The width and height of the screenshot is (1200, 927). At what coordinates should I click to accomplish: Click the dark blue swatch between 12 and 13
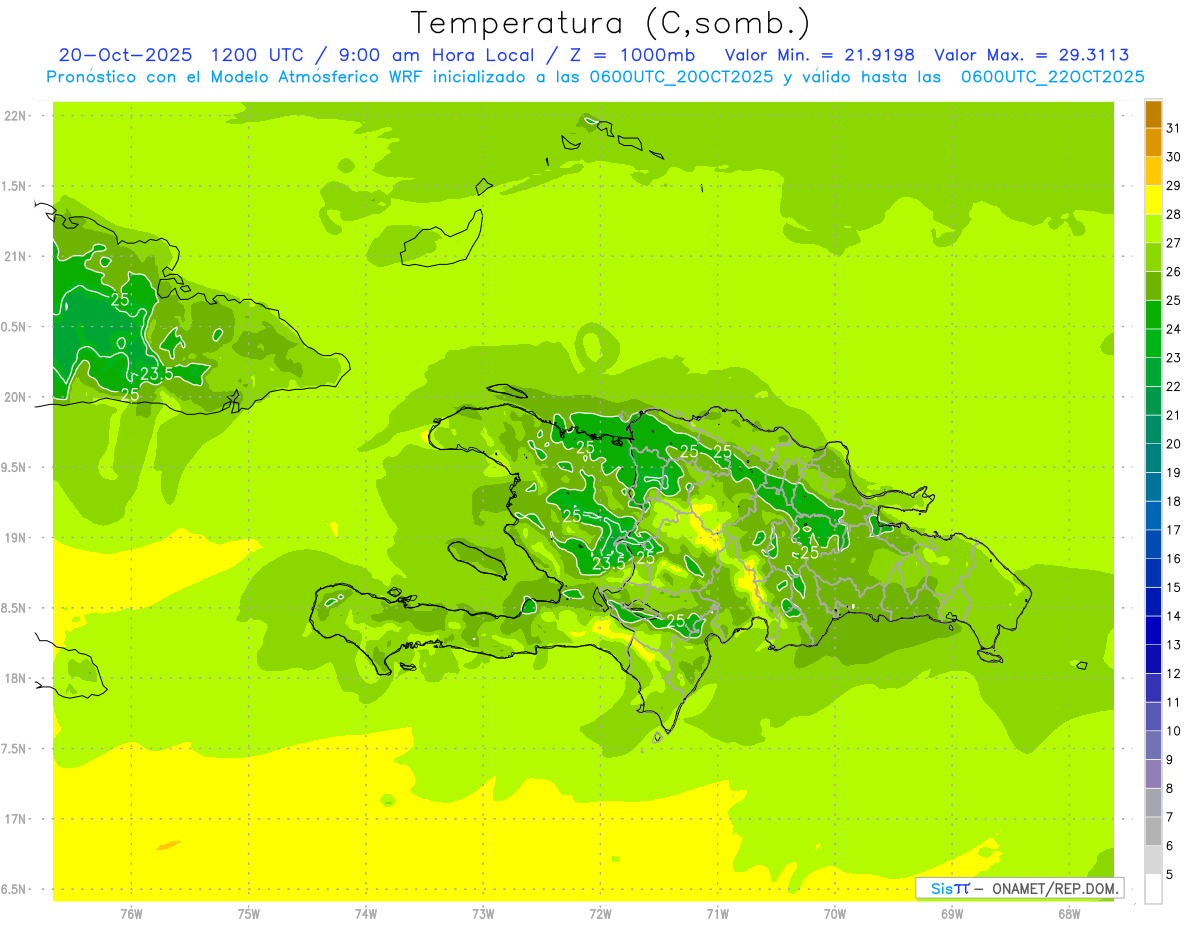[x=1153, y=659]
